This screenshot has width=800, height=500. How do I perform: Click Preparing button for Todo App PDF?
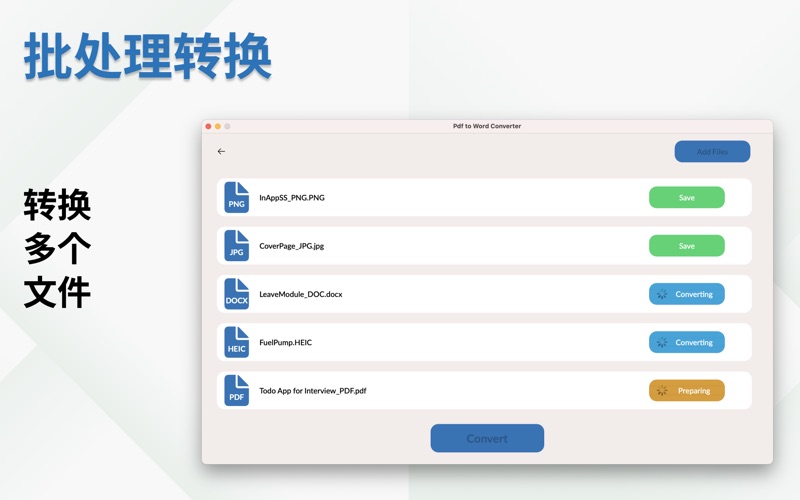[x=687, y=391]
